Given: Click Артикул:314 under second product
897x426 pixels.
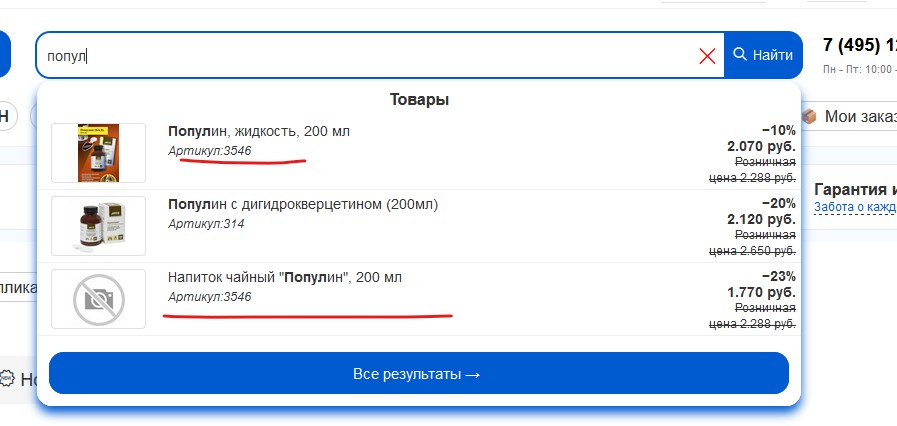Looking at the screenshot, I should click(x=206, y=224).
